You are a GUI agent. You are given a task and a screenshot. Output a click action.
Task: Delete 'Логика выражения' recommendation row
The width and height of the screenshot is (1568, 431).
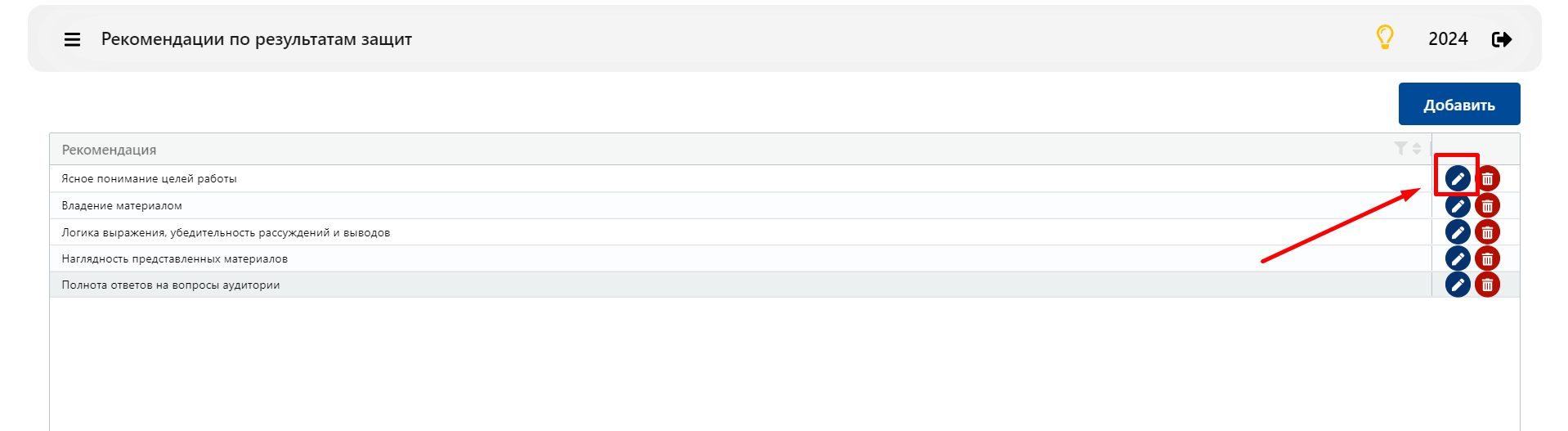(x=1487, y=232)
